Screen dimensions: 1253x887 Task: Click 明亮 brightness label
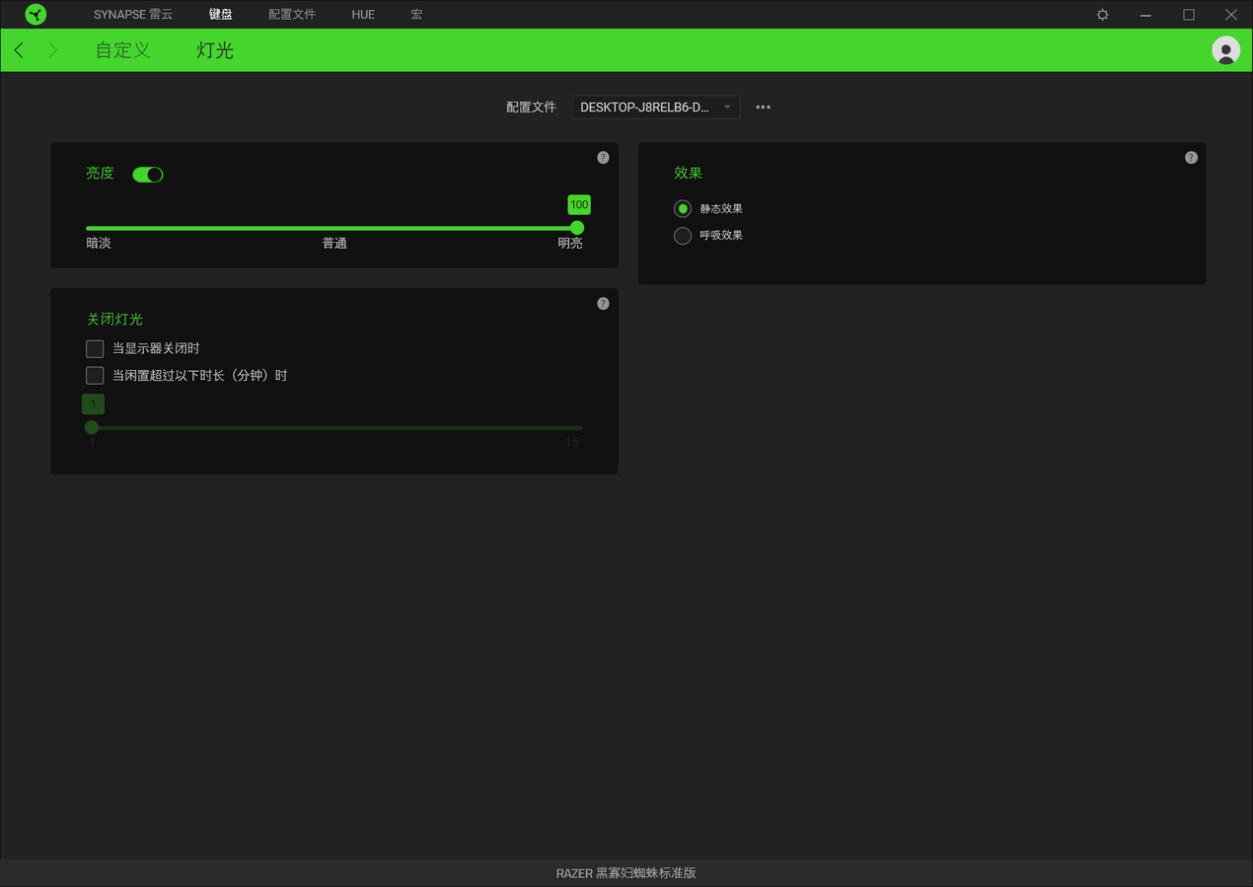coord(570,243)
